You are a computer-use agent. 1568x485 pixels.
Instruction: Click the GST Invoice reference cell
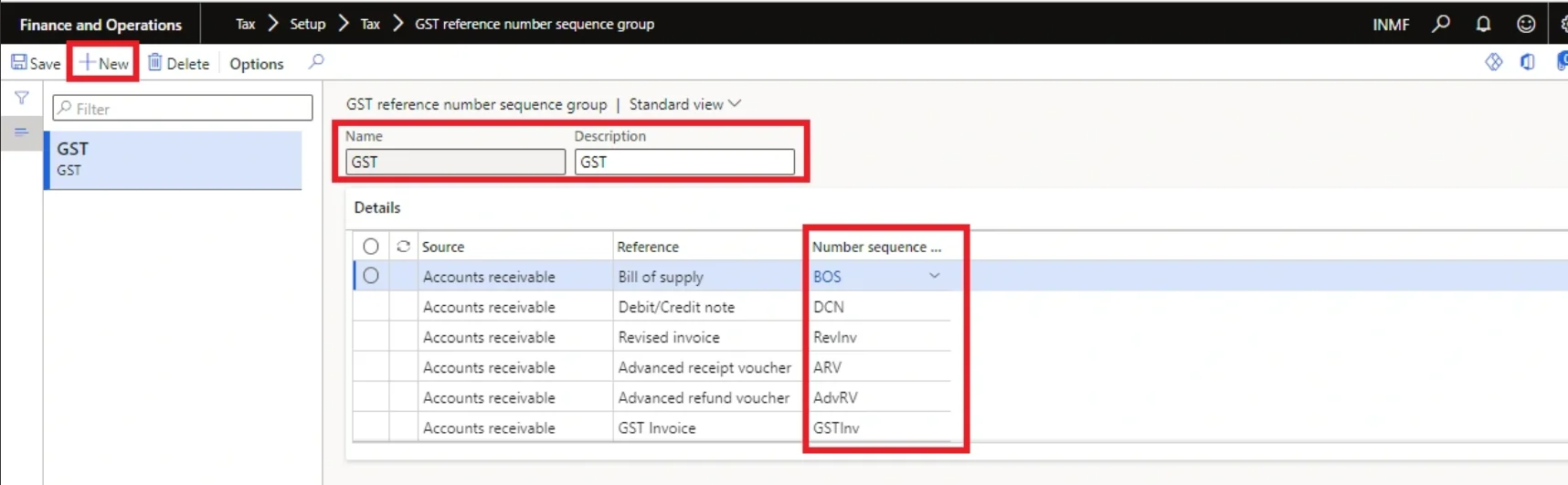[708, 427]
